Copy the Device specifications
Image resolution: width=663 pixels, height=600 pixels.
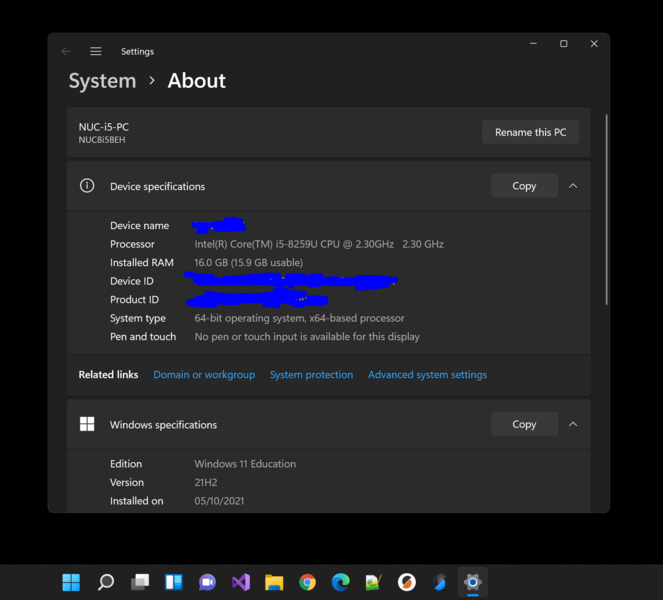(x=524, y=186)
